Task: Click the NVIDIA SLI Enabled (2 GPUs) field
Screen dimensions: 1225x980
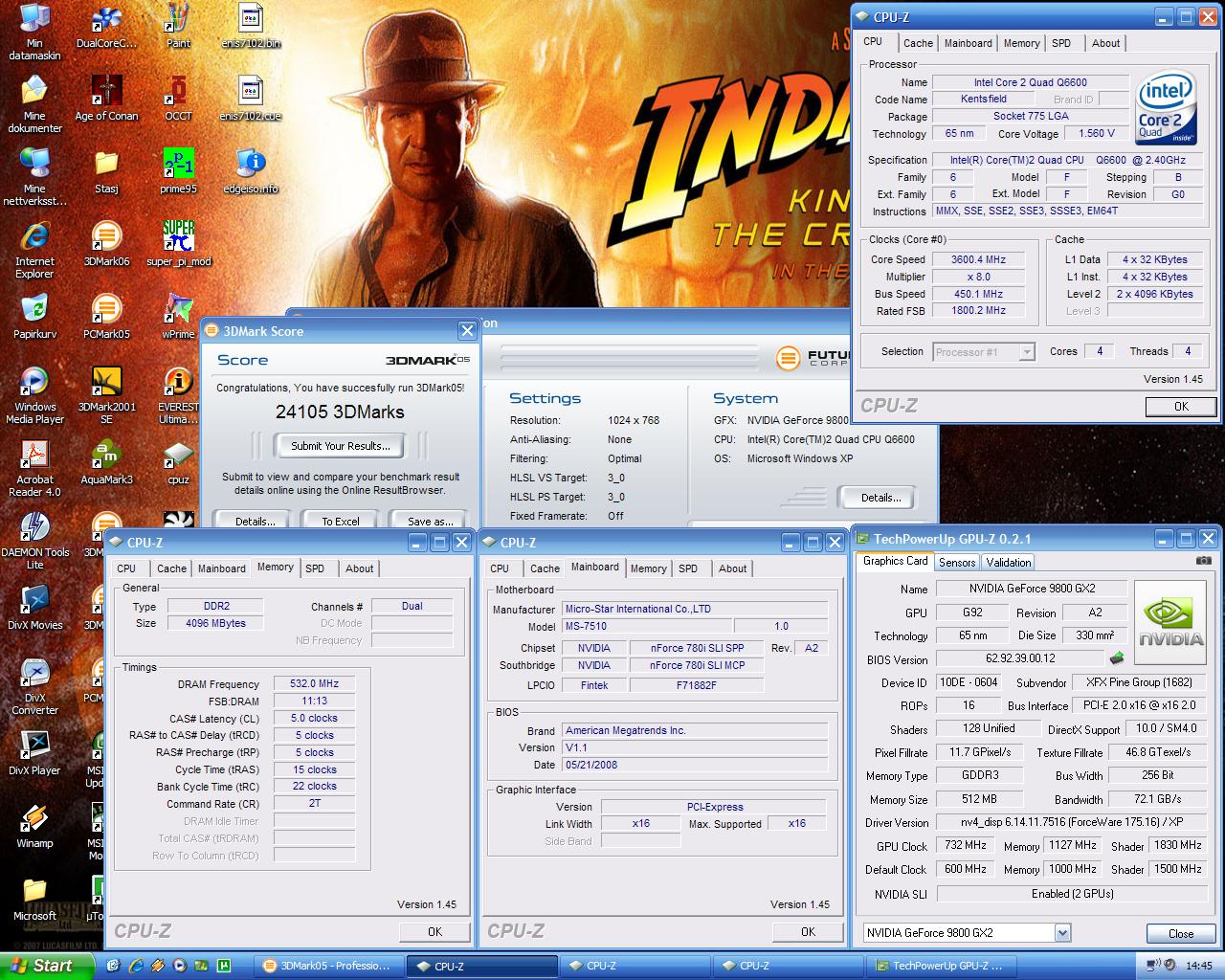Action: [1071, 893]
